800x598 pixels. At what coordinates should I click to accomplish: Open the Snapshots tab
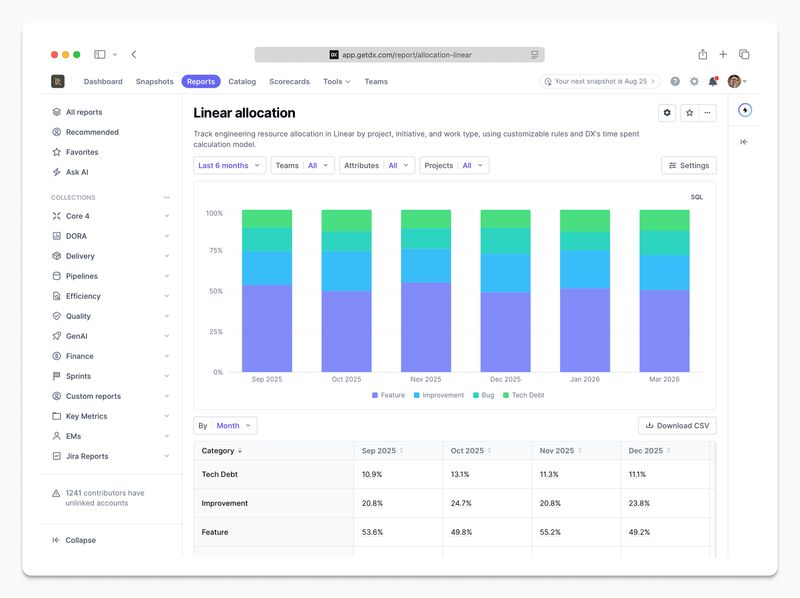[154, 82]
